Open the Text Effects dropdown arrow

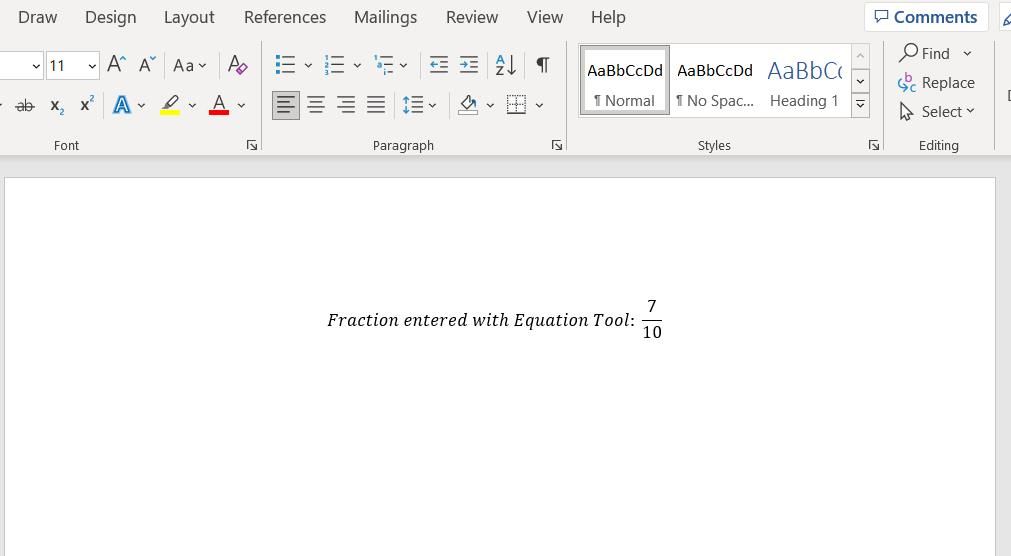tap(141, 105)
